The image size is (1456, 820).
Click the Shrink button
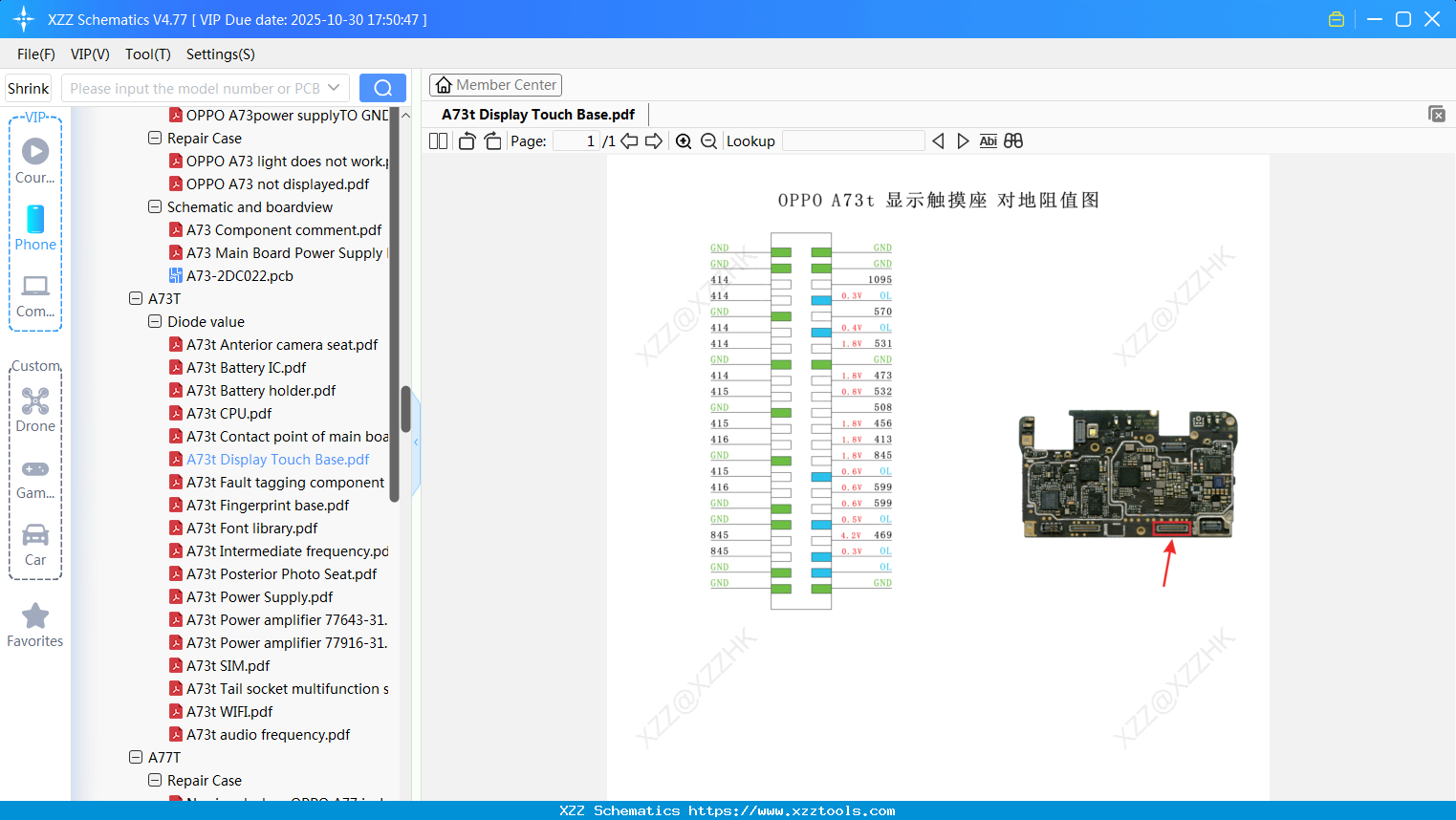(28, 88)
